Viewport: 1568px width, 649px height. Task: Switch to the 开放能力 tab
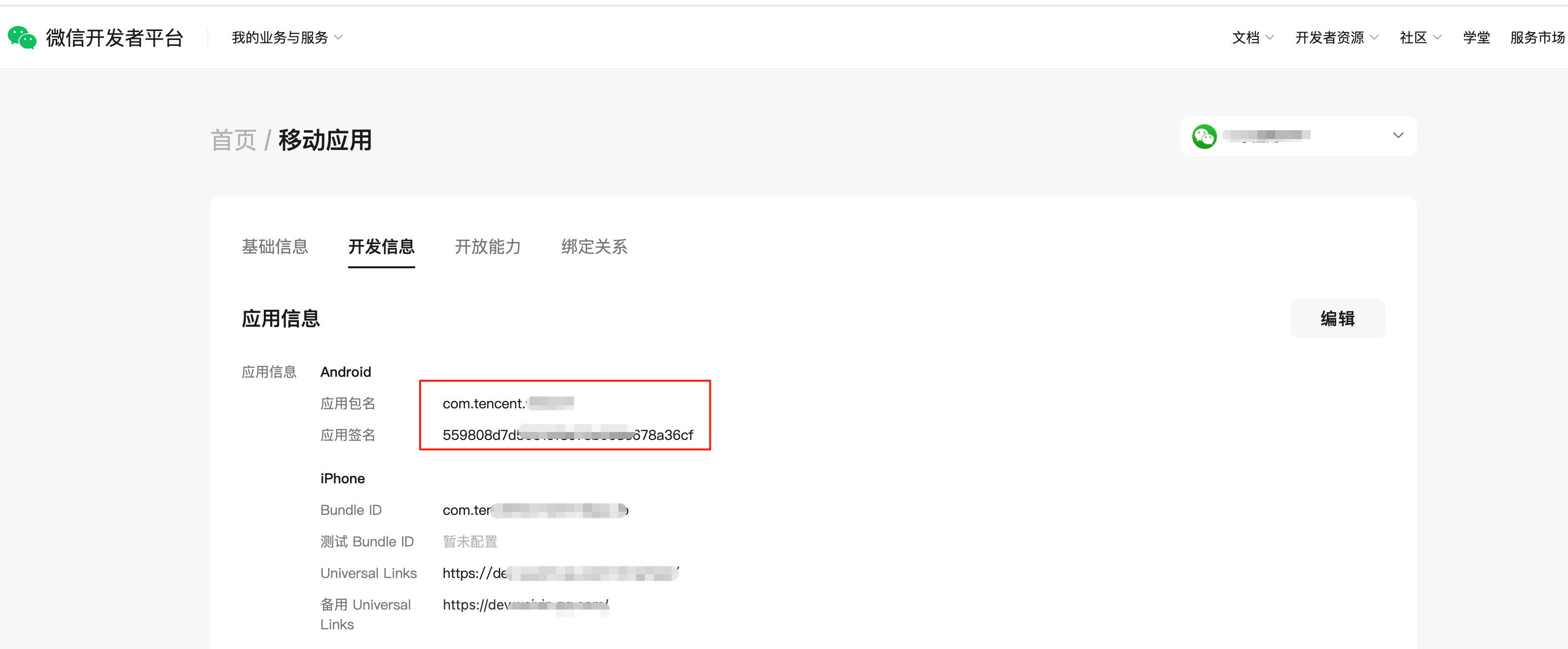488,247
